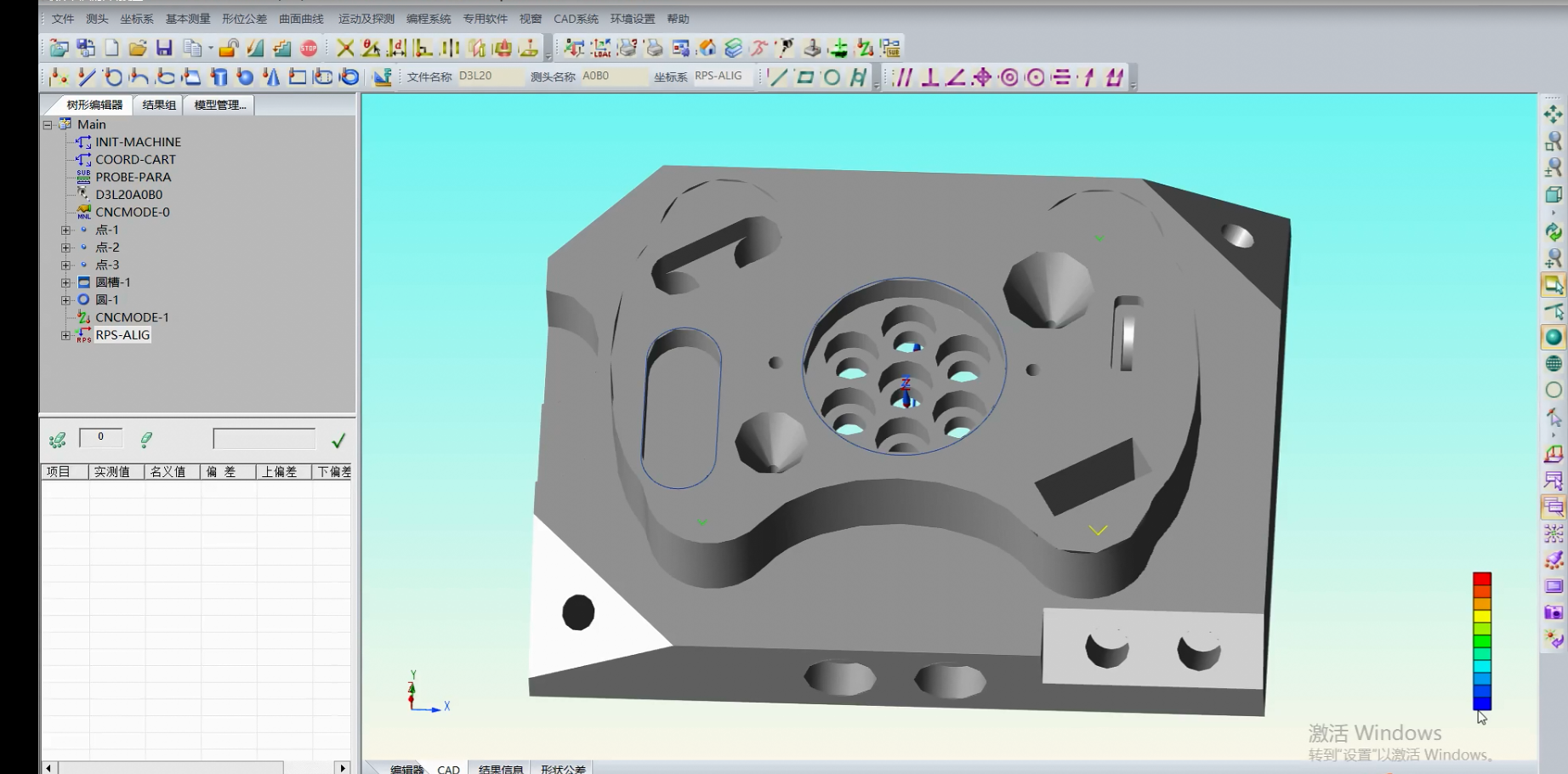Image resolution: width=1568 pixels, height=774 pixels.
Task: Click the symmetry tolerance icon
Action: 1061,77
